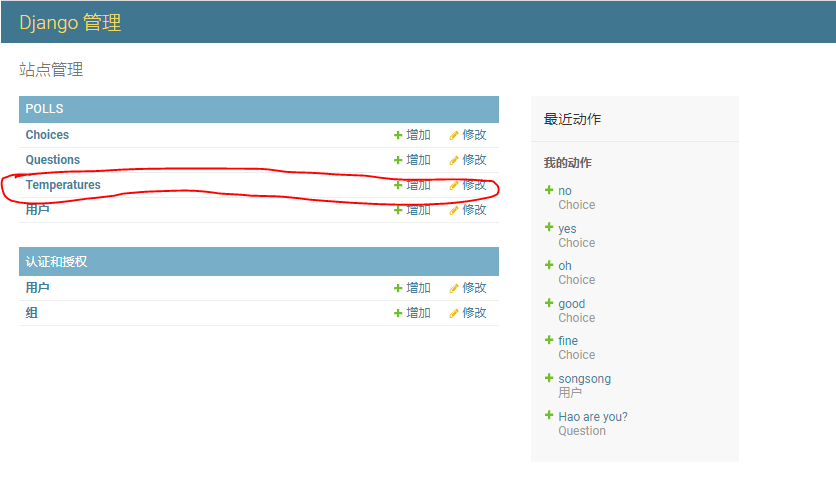
Task: Click the 站点管理 page title
Action: [x=51, y=69]
